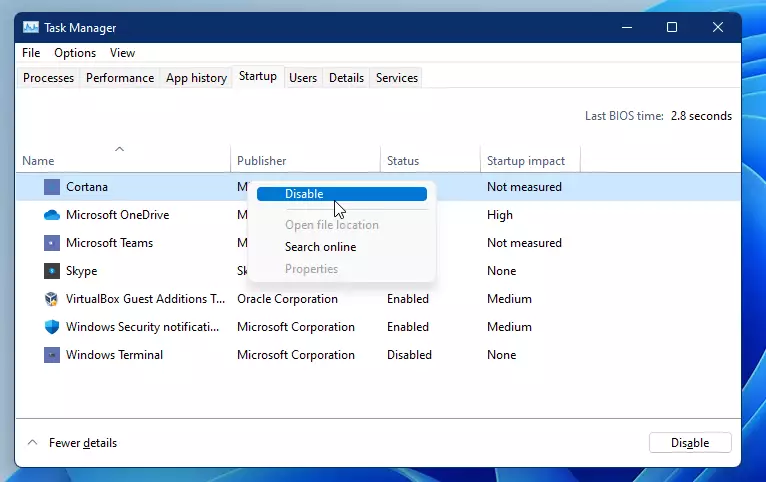This screenshot has width=766, height=482.
Task: Select the Cortana row name
Action: (x=87, y=187)
